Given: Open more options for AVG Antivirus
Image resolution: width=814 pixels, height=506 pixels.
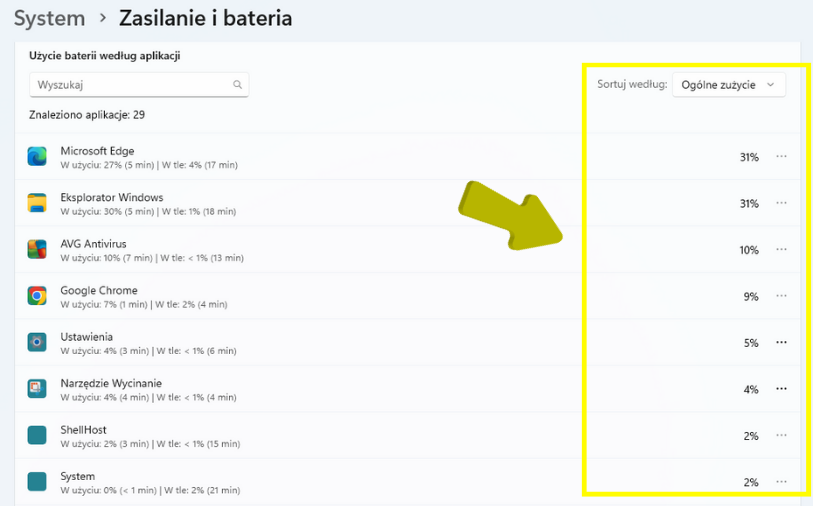Looking at the screenshot, I should pos(782,250).
